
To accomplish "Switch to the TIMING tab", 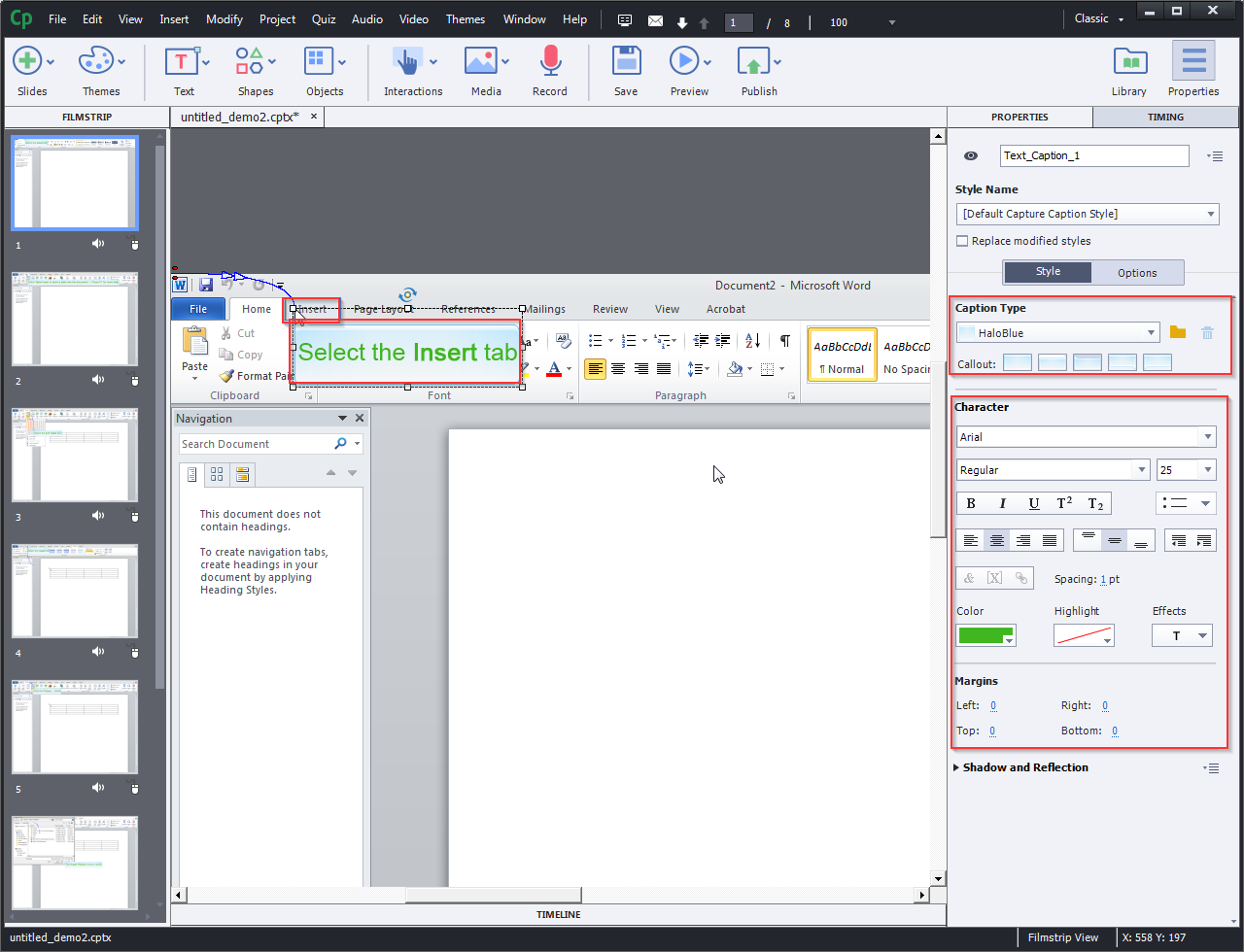I will click(1164, 117).
